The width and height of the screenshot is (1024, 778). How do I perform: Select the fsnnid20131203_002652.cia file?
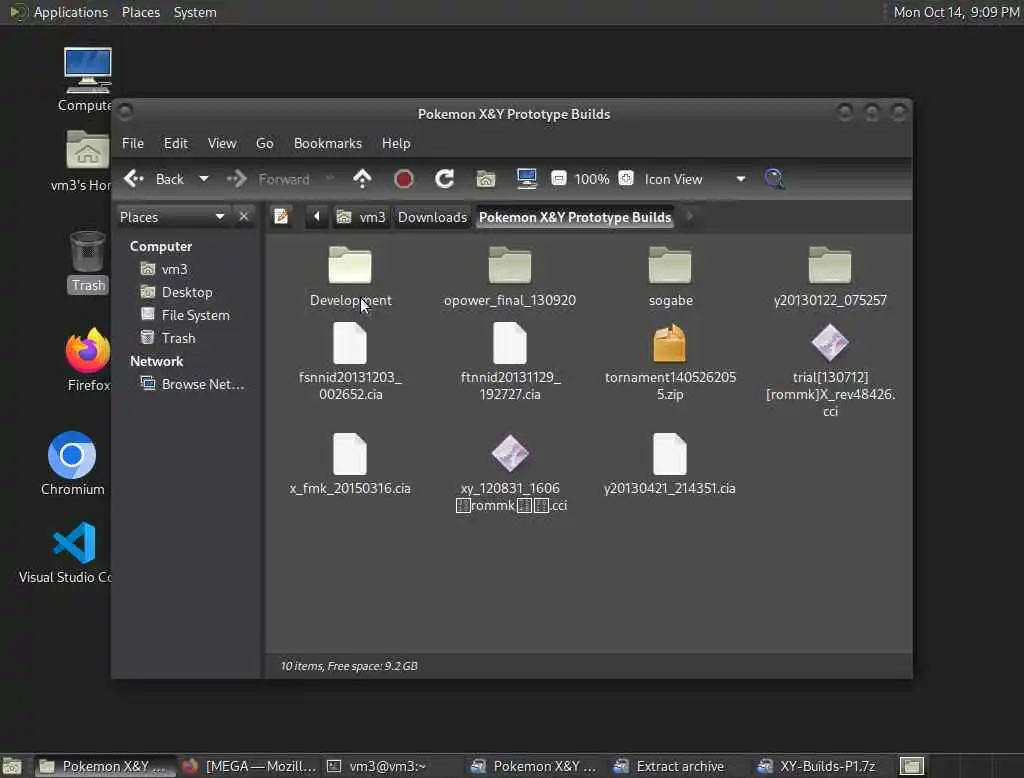[x=350, y=362]
